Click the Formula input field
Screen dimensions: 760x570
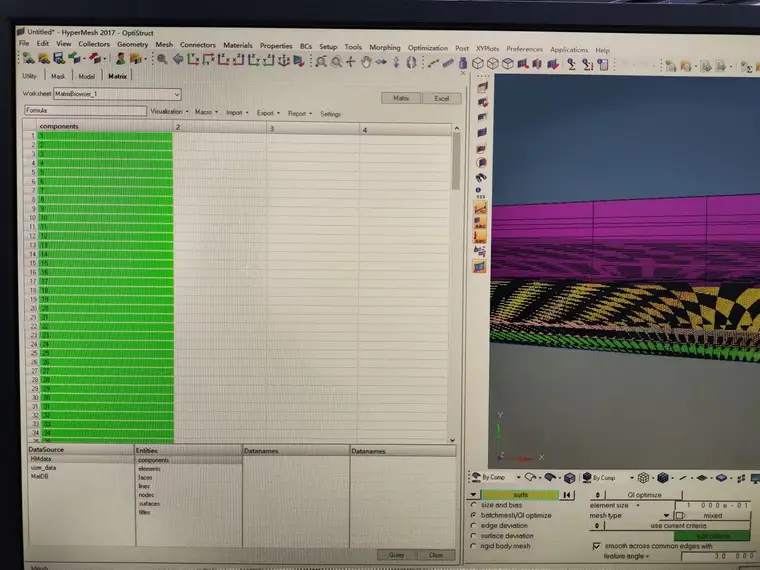(85, 111)
